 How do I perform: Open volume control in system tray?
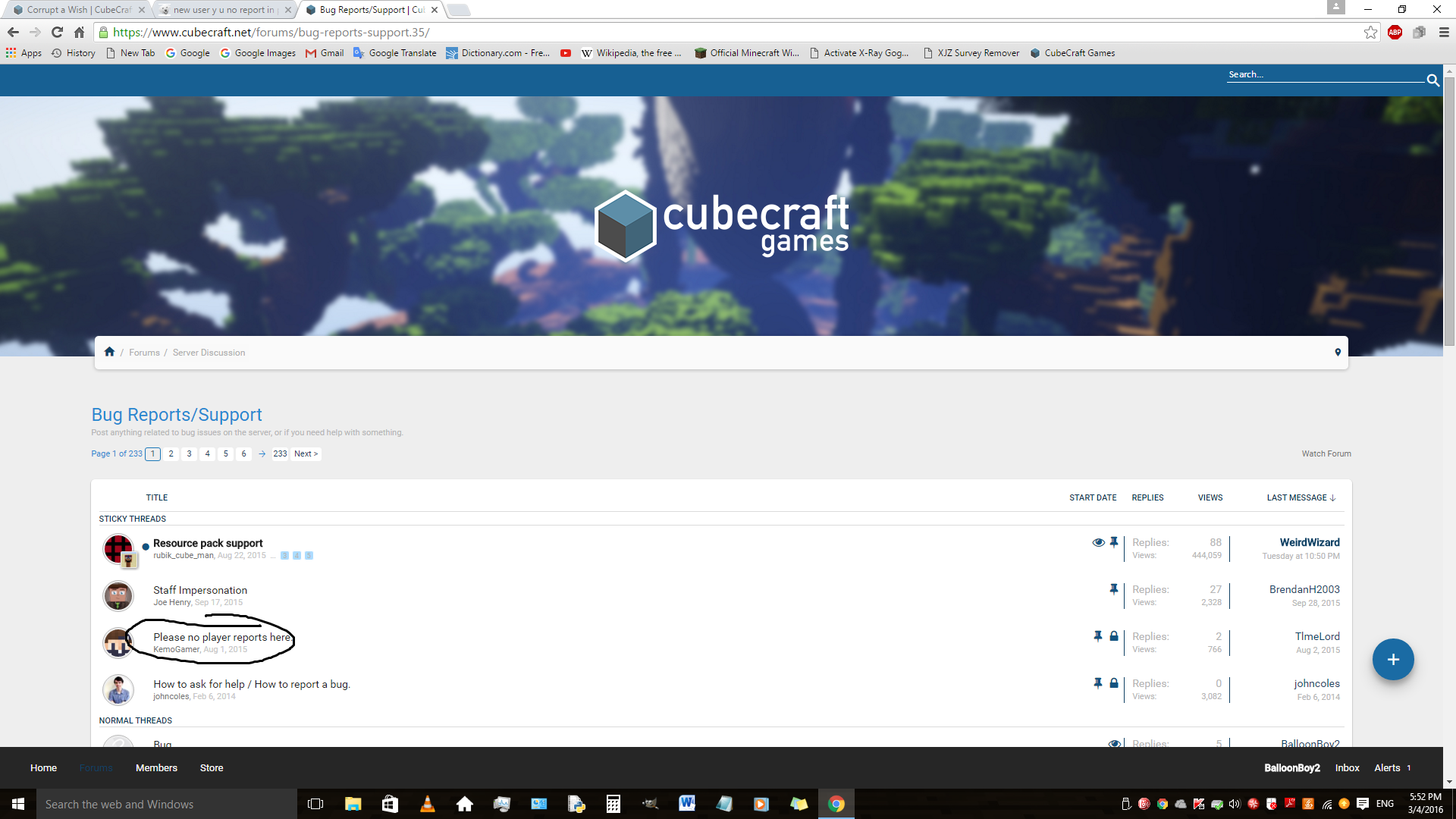coord(1235,804)
